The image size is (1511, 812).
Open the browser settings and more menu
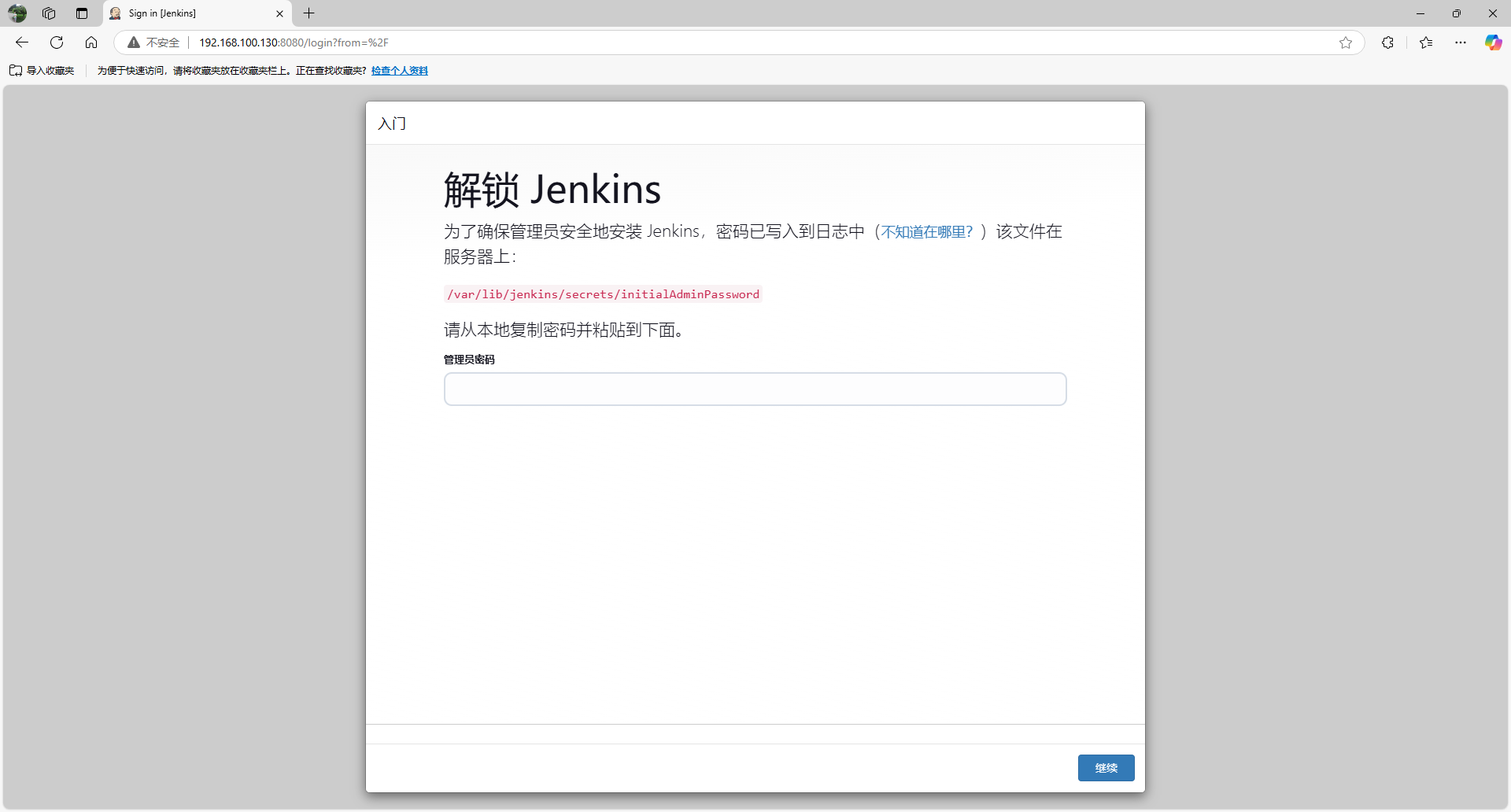(x=1461, y=42)
